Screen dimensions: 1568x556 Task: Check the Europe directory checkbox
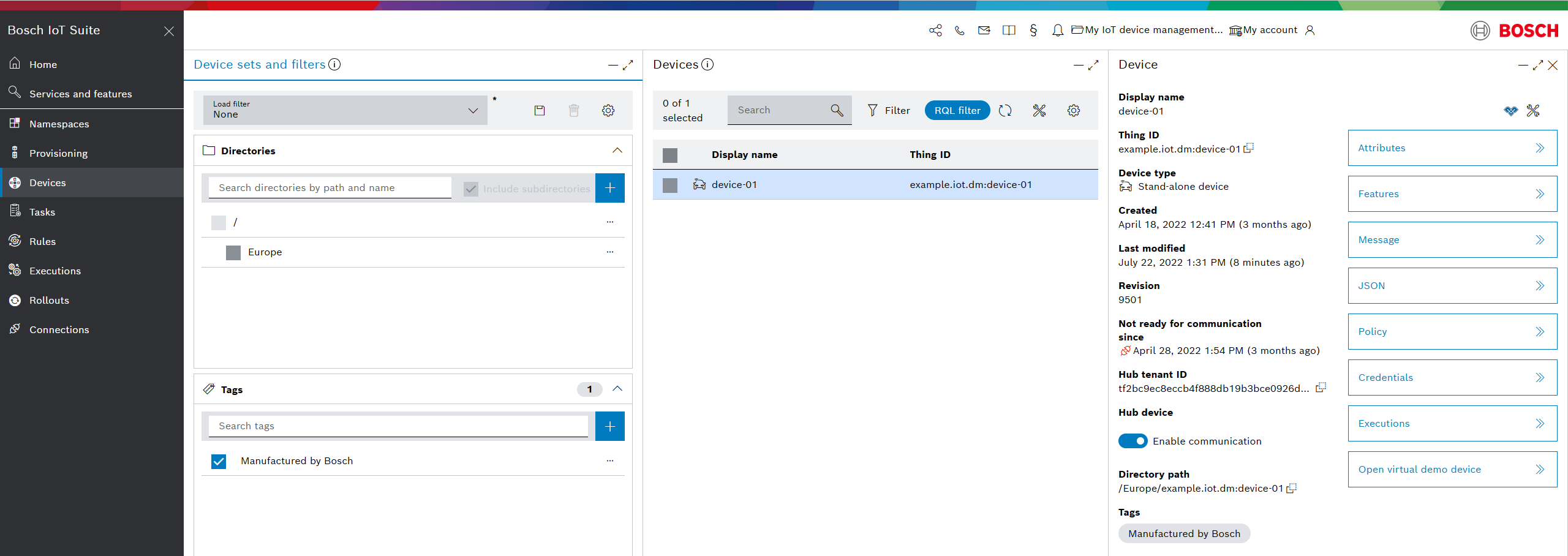pos(233,253)
